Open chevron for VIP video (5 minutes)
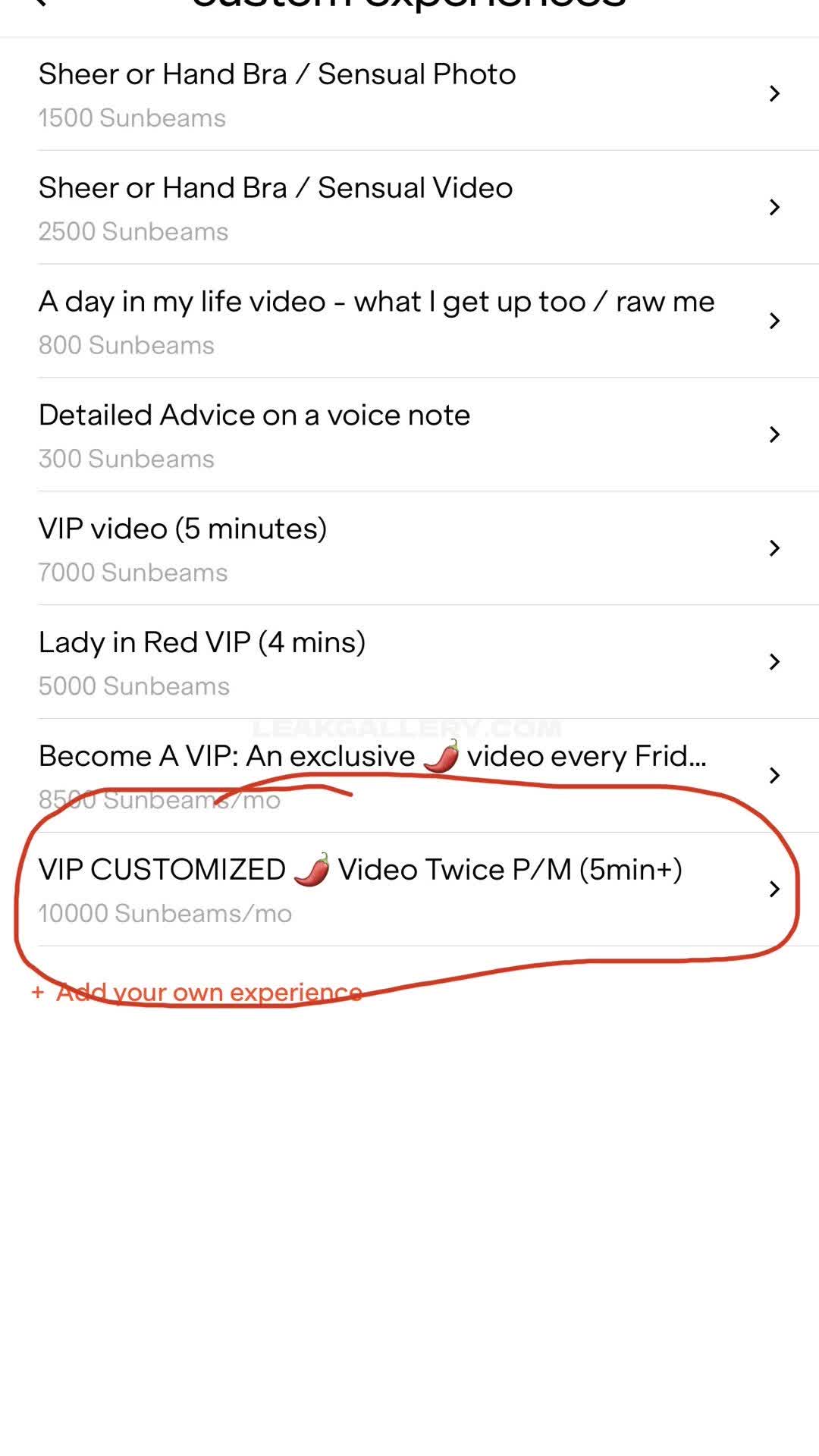 (774, 548)
